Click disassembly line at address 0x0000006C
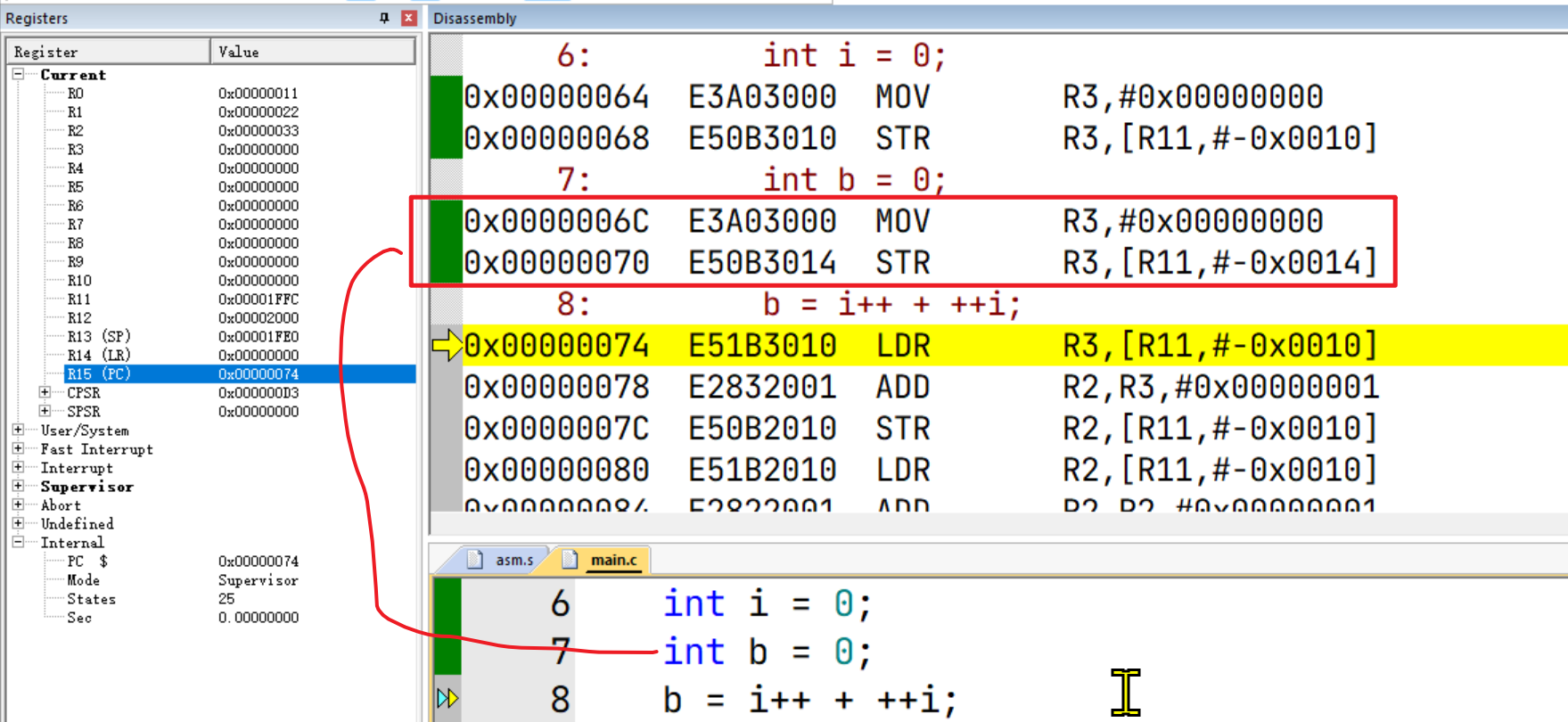1568x722 pixels. tap(894, 221)
